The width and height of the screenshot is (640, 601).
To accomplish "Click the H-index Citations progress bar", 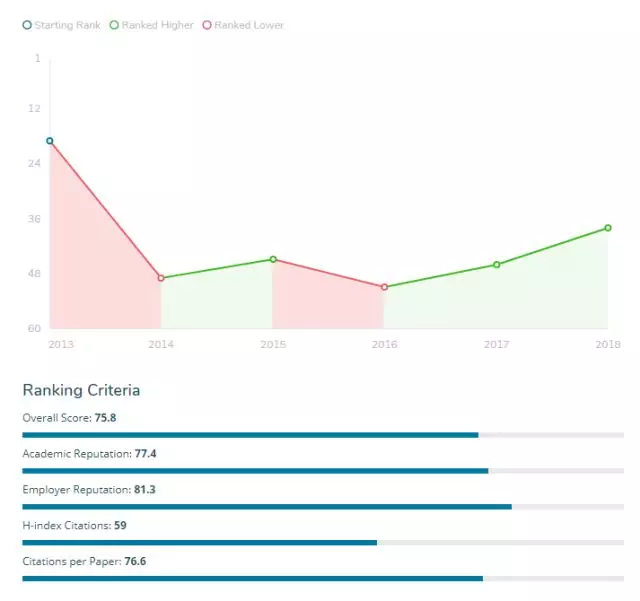I will [x=323, y=543].
